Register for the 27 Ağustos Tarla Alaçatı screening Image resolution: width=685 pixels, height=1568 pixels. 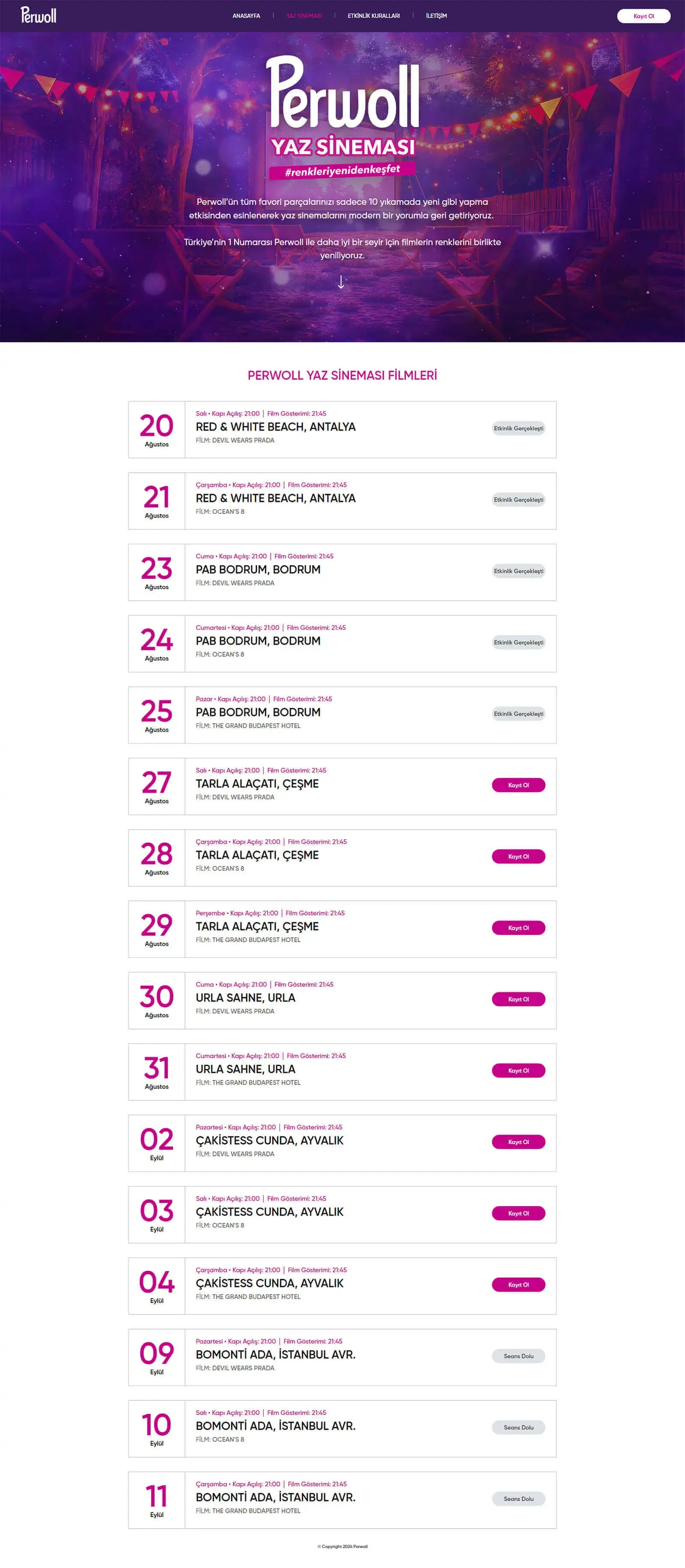point(518,785)
